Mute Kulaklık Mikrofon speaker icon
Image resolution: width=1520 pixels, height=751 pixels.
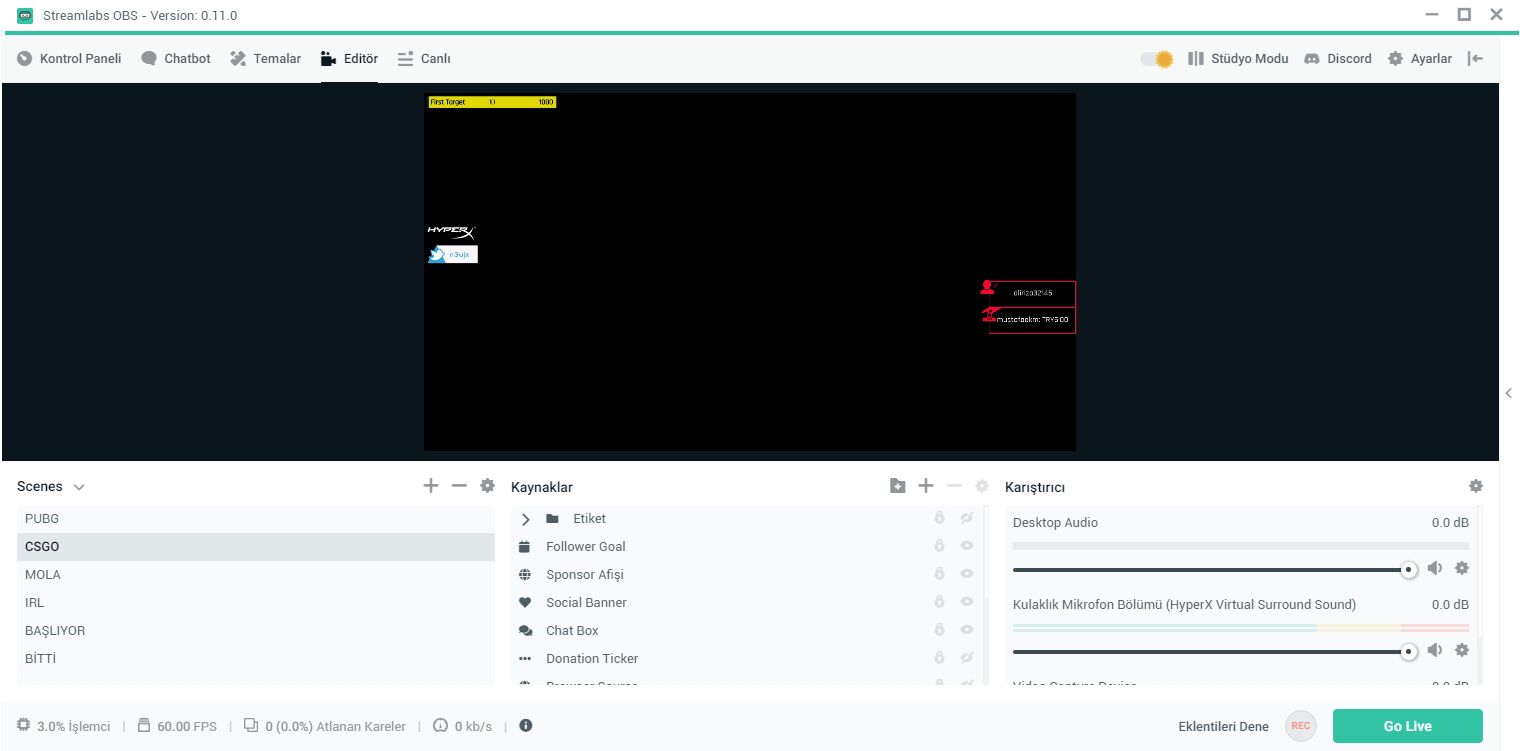[x=1435, y=650]
